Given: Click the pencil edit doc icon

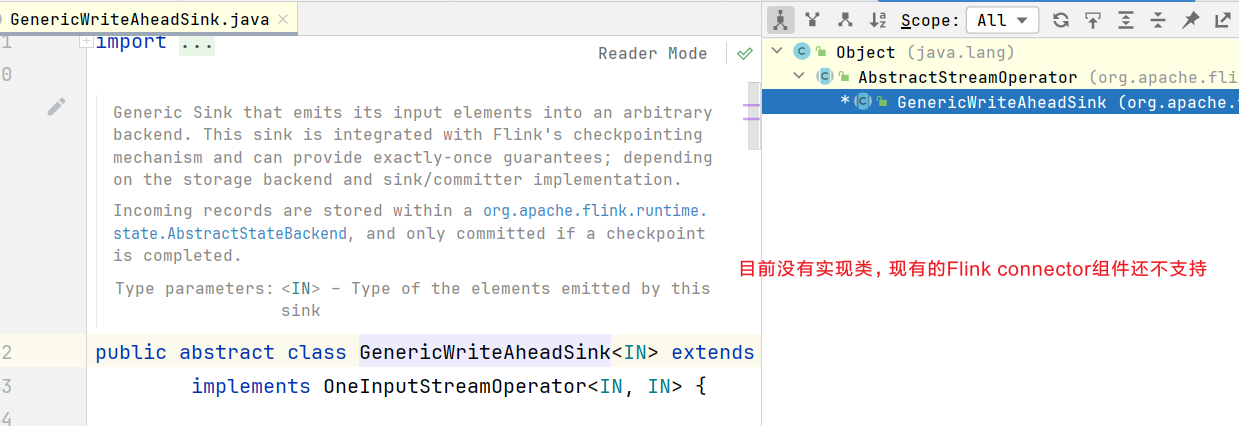Looking at the screenshot, I should 57,106.
